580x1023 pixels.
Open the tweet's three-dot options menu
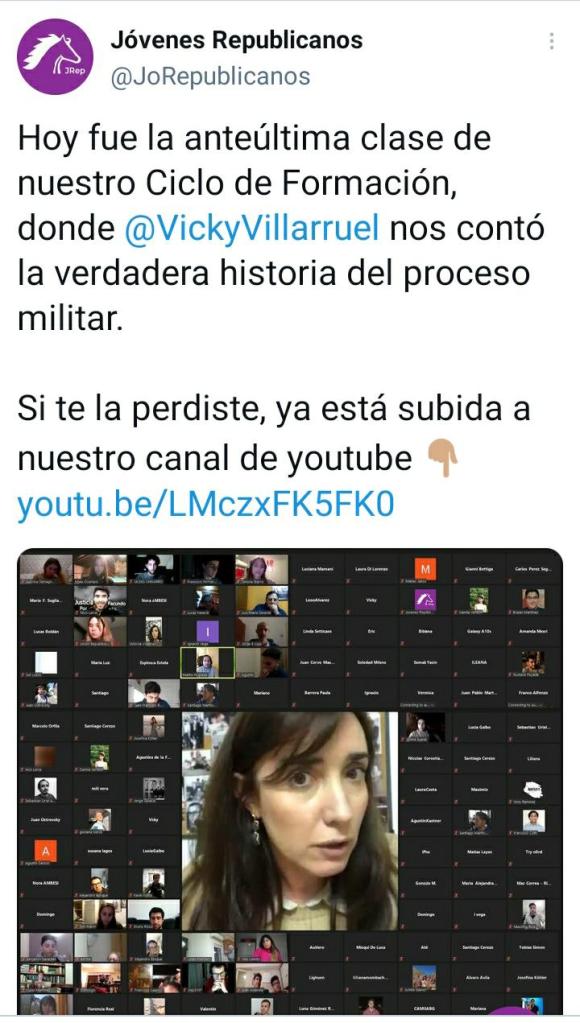coord(552,41)
